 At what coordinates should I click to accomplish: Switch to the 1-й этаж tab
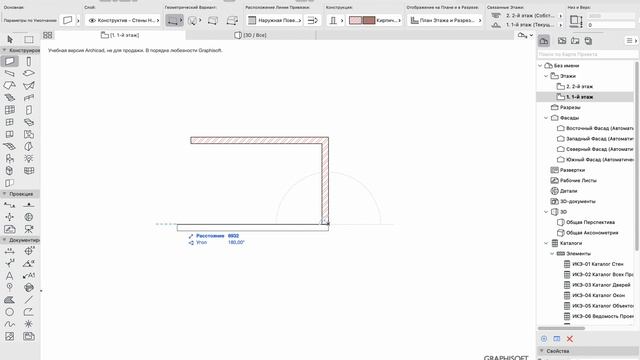[x=120, y=35]
